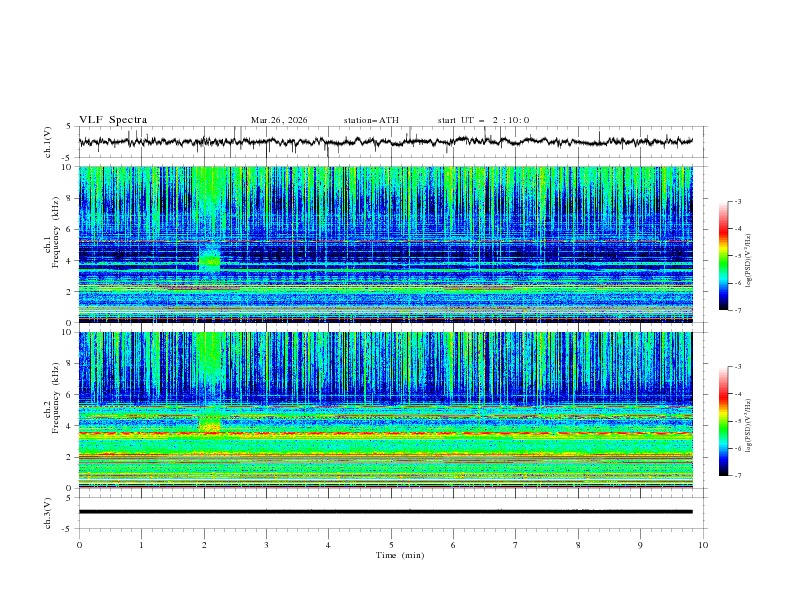Click the 'Time (min)' axis label
792x612 pixels.
[400, 555]
